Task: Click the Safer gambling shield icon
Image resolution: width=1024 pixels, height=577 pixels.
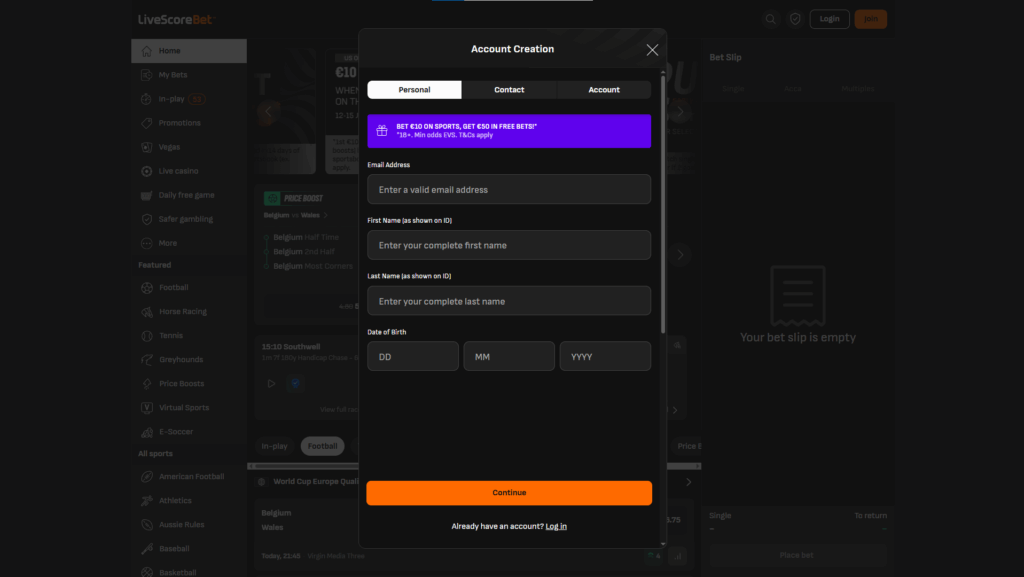Action: pyautogui.click(x=147, y=219)
